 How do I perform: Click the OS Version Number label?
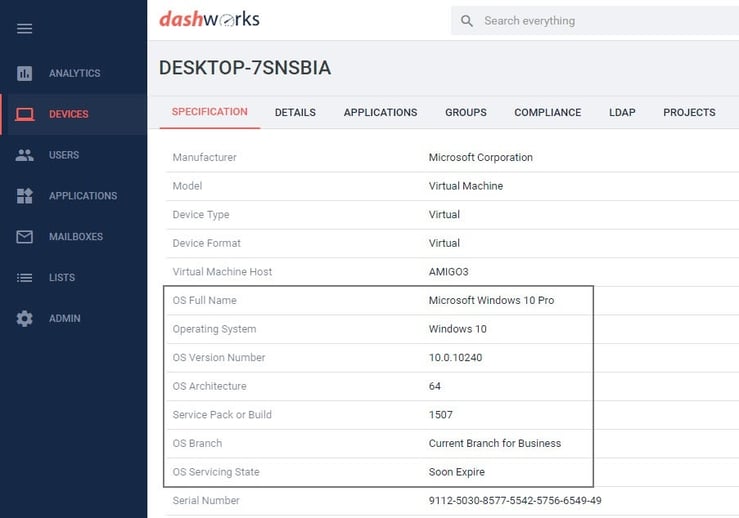[x=219, y=358]
